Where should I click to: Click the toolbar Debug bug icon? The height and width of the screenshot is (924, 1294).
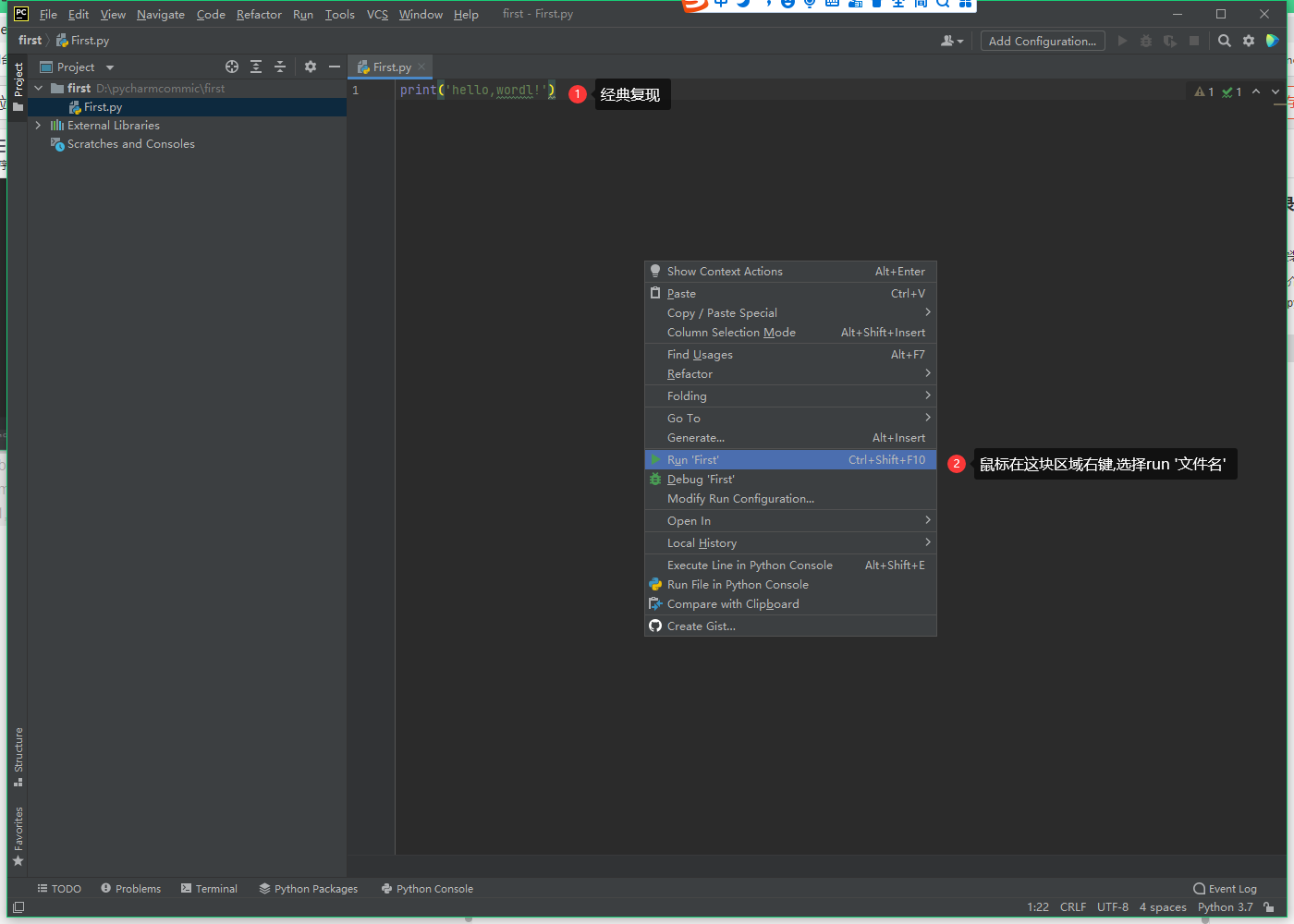click(x=1146, y=41)
